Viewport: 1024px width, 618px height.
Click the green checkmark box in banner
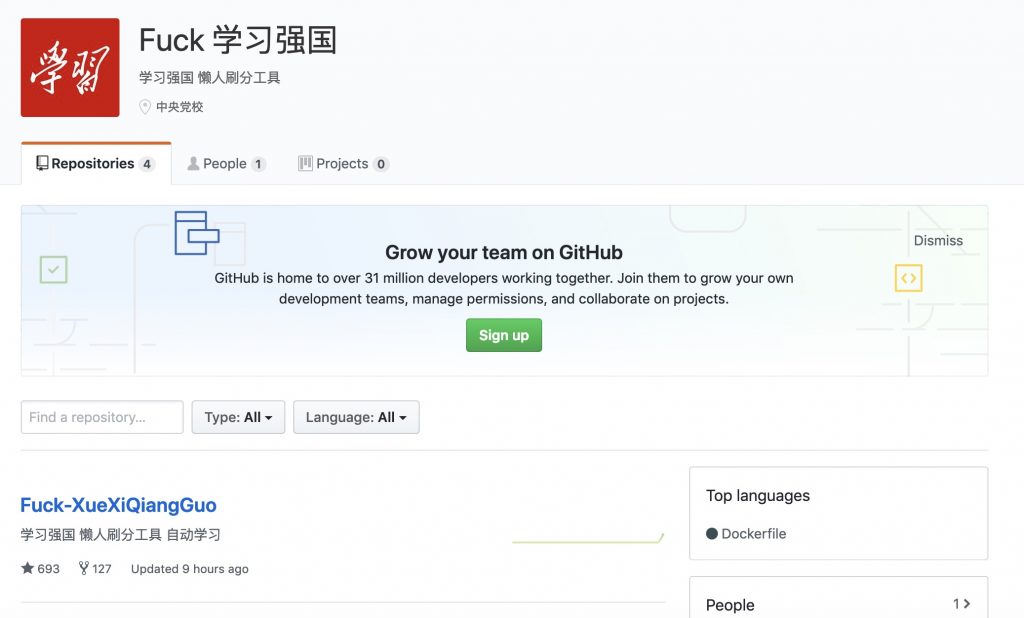(x=53, y=269)
